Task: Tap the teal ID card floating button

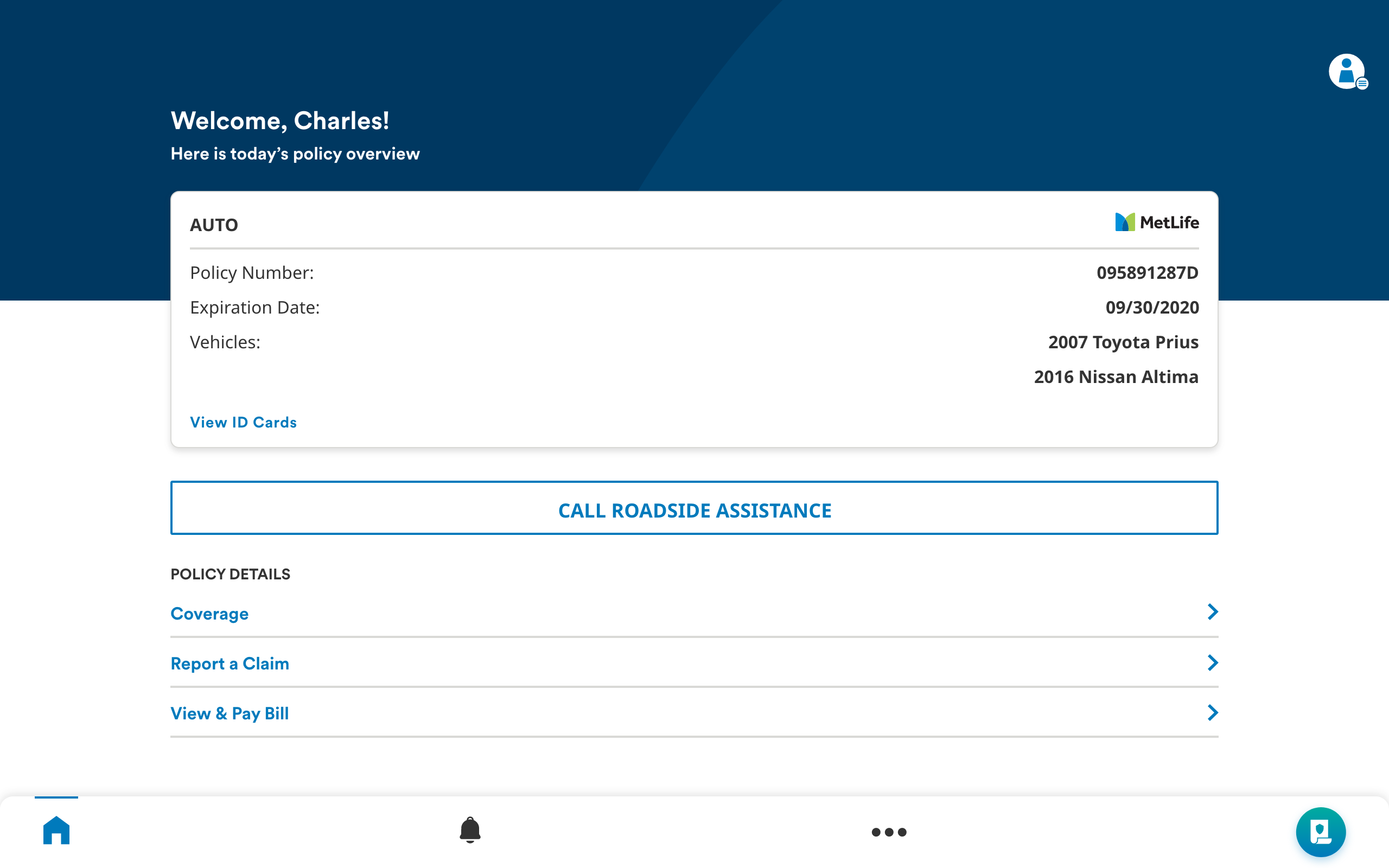Action: 1321,832
